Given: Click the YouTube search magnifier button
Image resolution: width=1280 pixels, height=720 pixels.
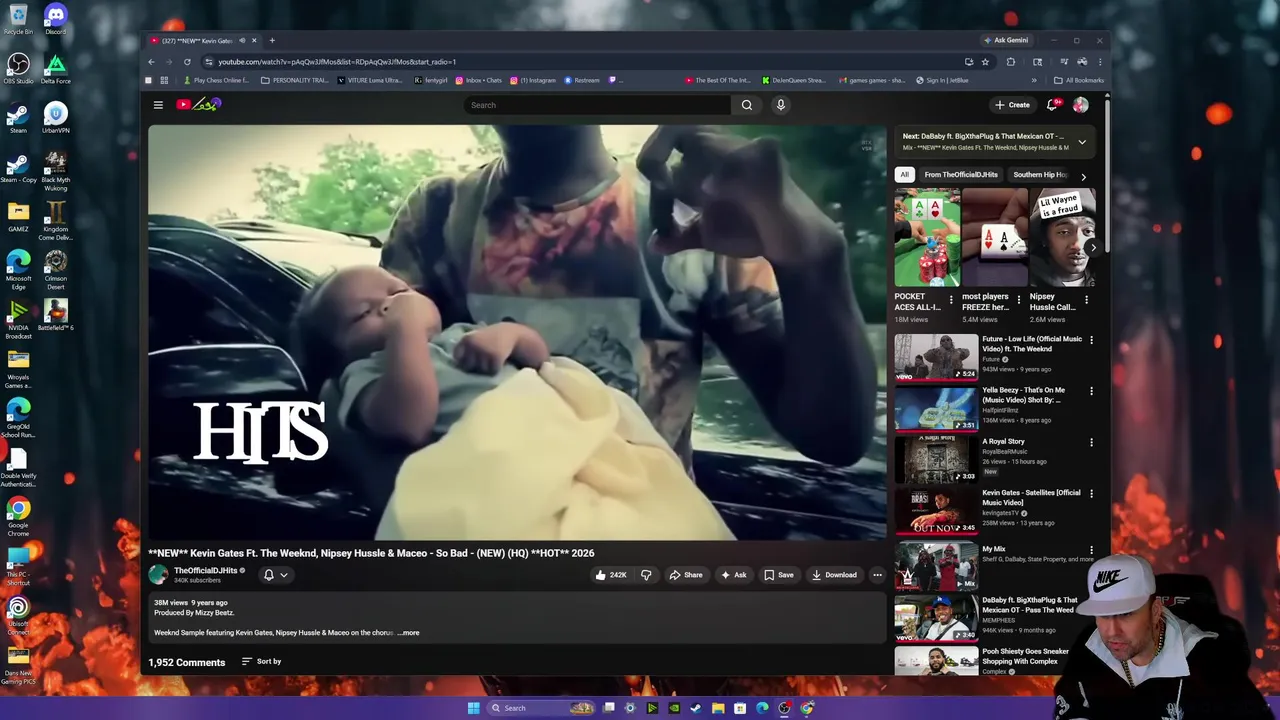Looking at the screenshot, I should [747, 105].
